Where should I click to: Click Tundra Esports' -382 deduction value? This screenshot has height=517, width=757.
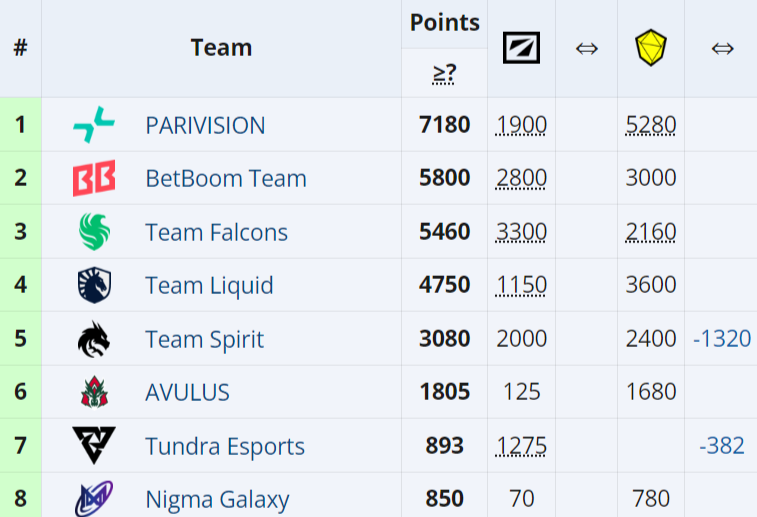(722, 445)
